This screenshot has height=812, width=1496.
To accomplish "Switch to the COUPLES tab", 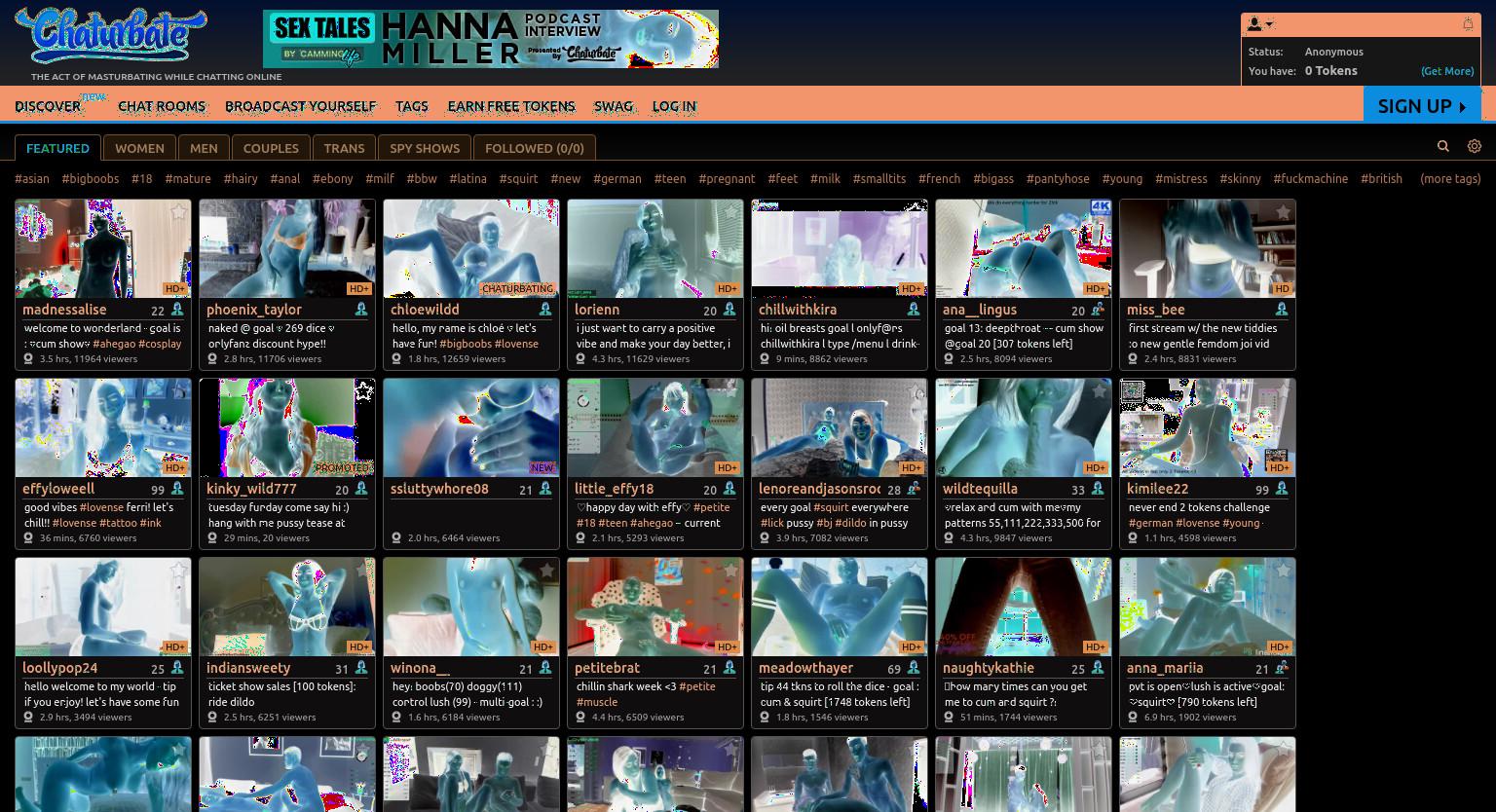I will pos(271,148).
